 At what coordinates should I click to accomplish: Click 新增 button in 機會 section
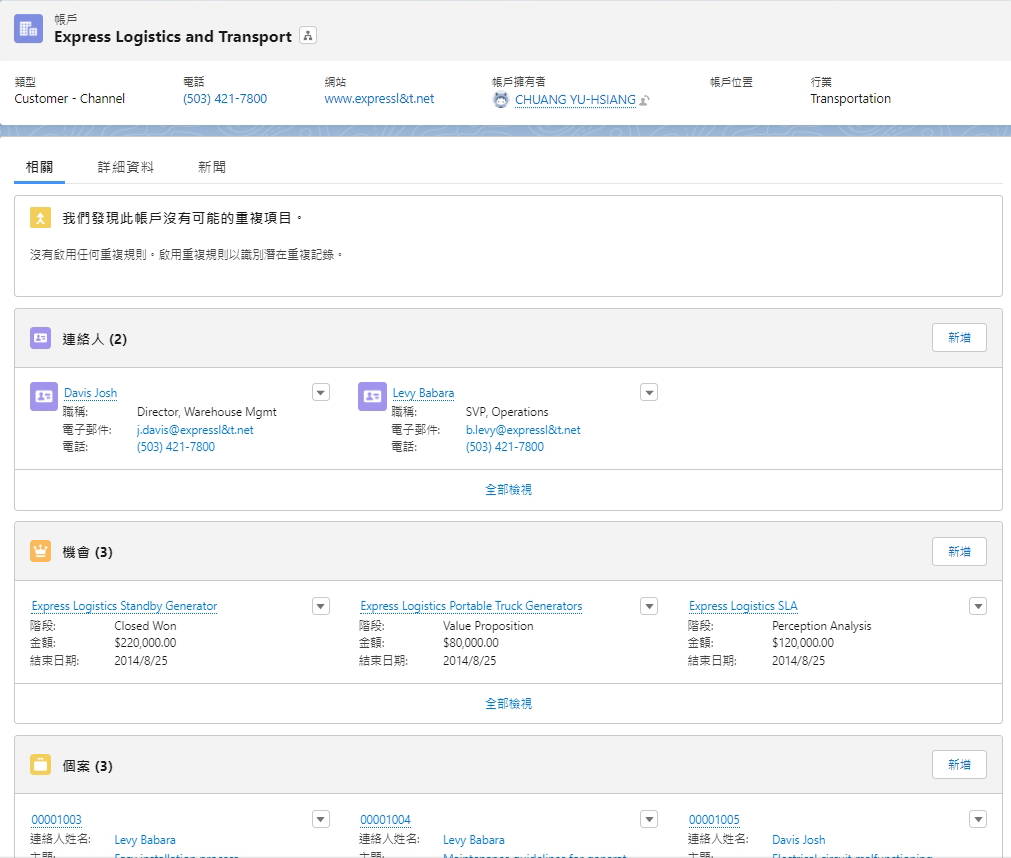click(959, 552)
